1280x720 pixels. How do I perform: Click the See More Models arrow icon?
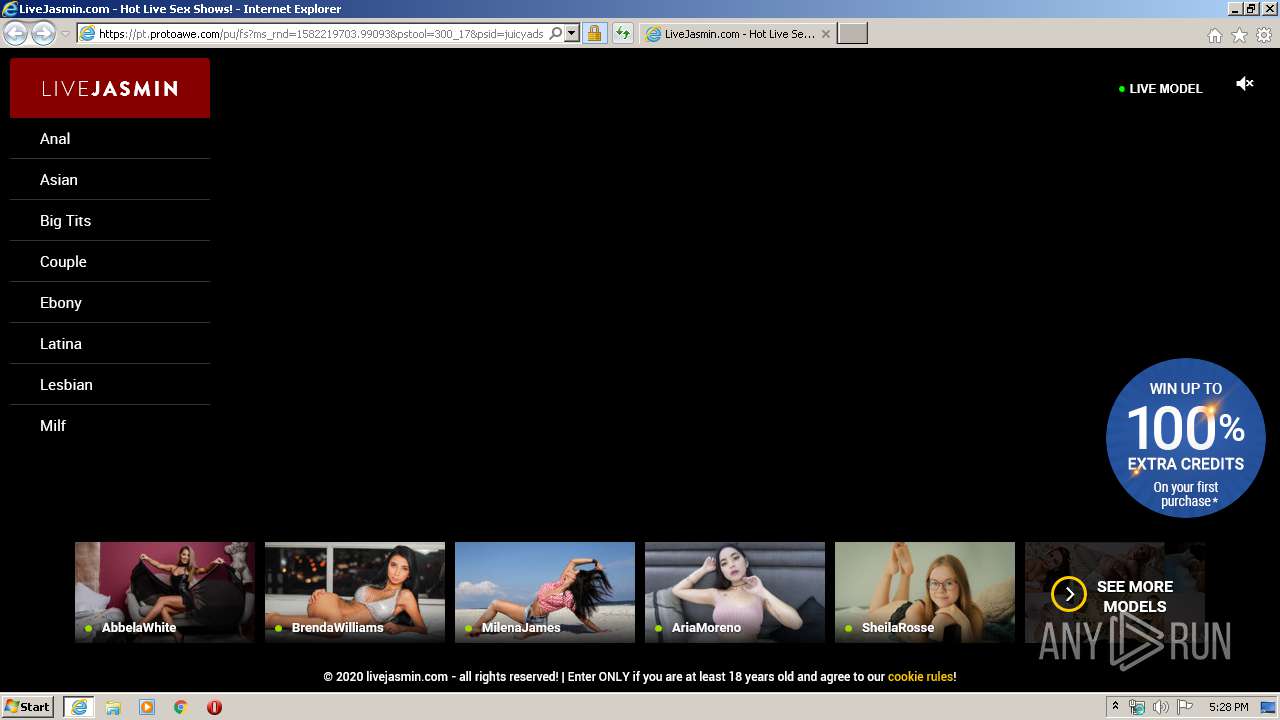[1069, 594]
